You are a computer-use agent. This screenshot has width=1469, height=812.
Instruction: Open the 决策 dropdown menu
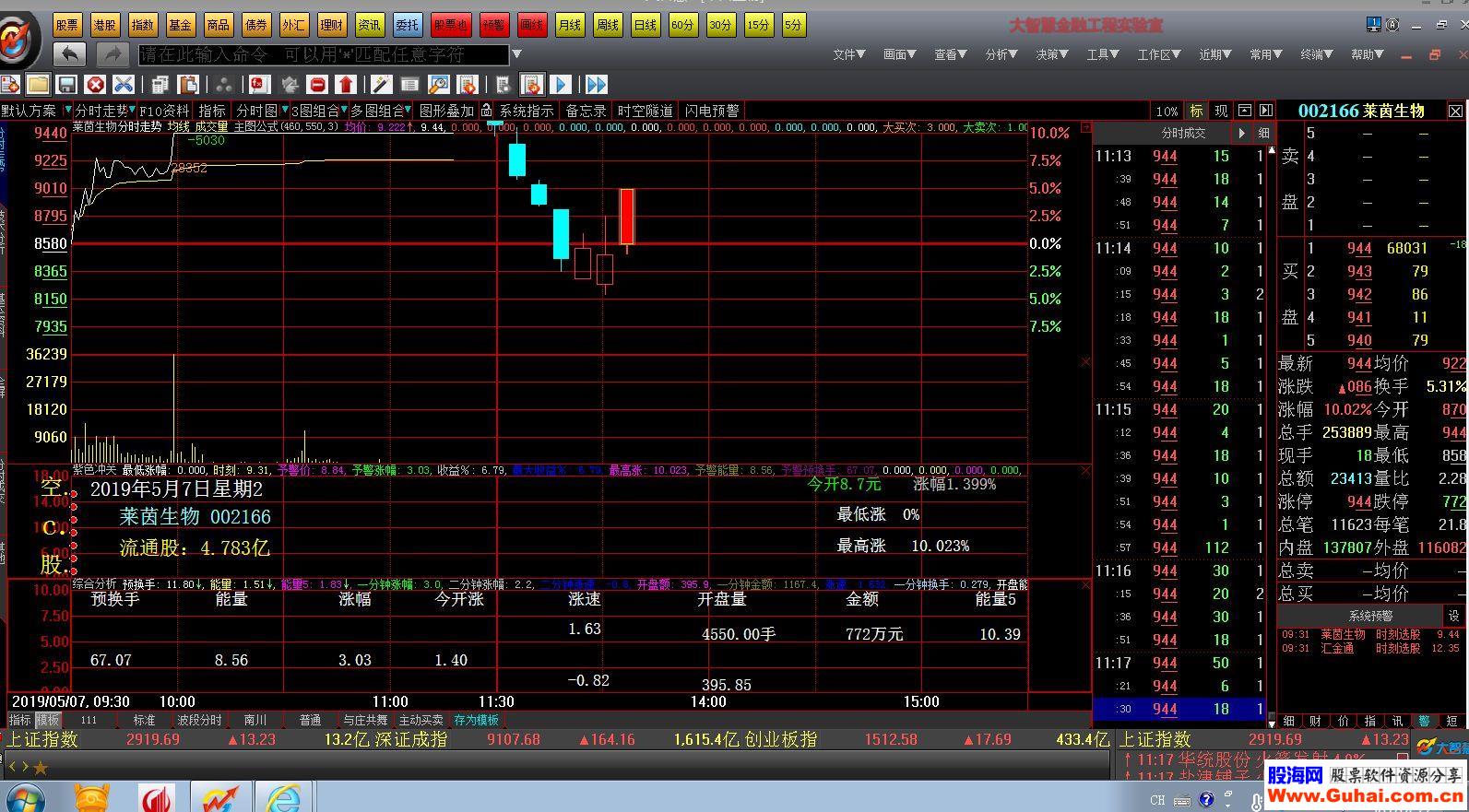tap(1052, 54)
